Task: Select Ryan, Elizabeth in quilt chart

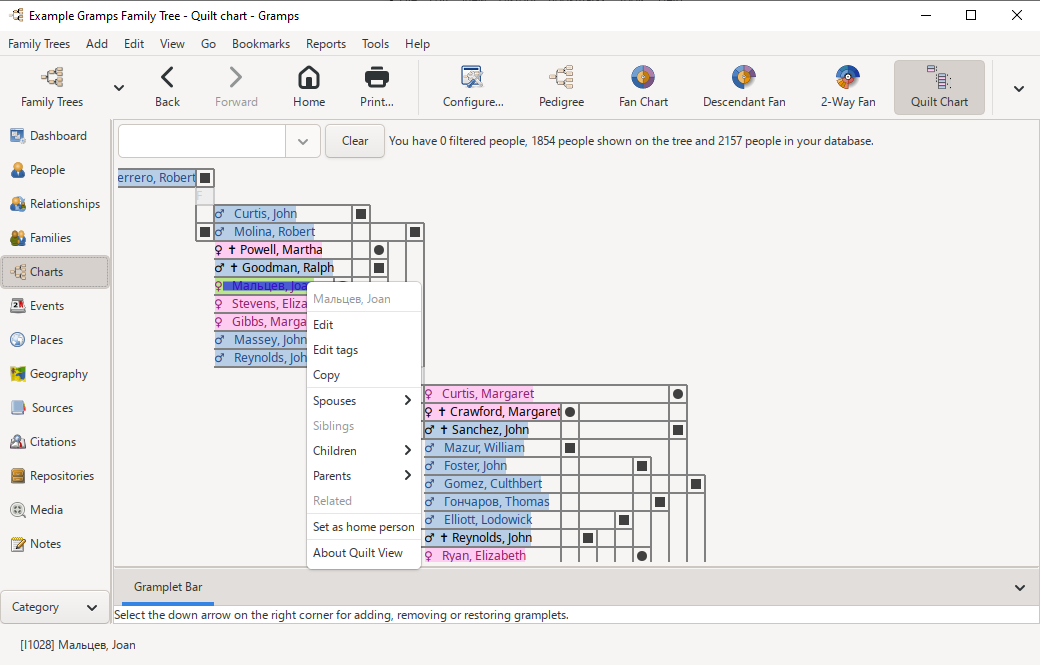Action: (484, 556)
